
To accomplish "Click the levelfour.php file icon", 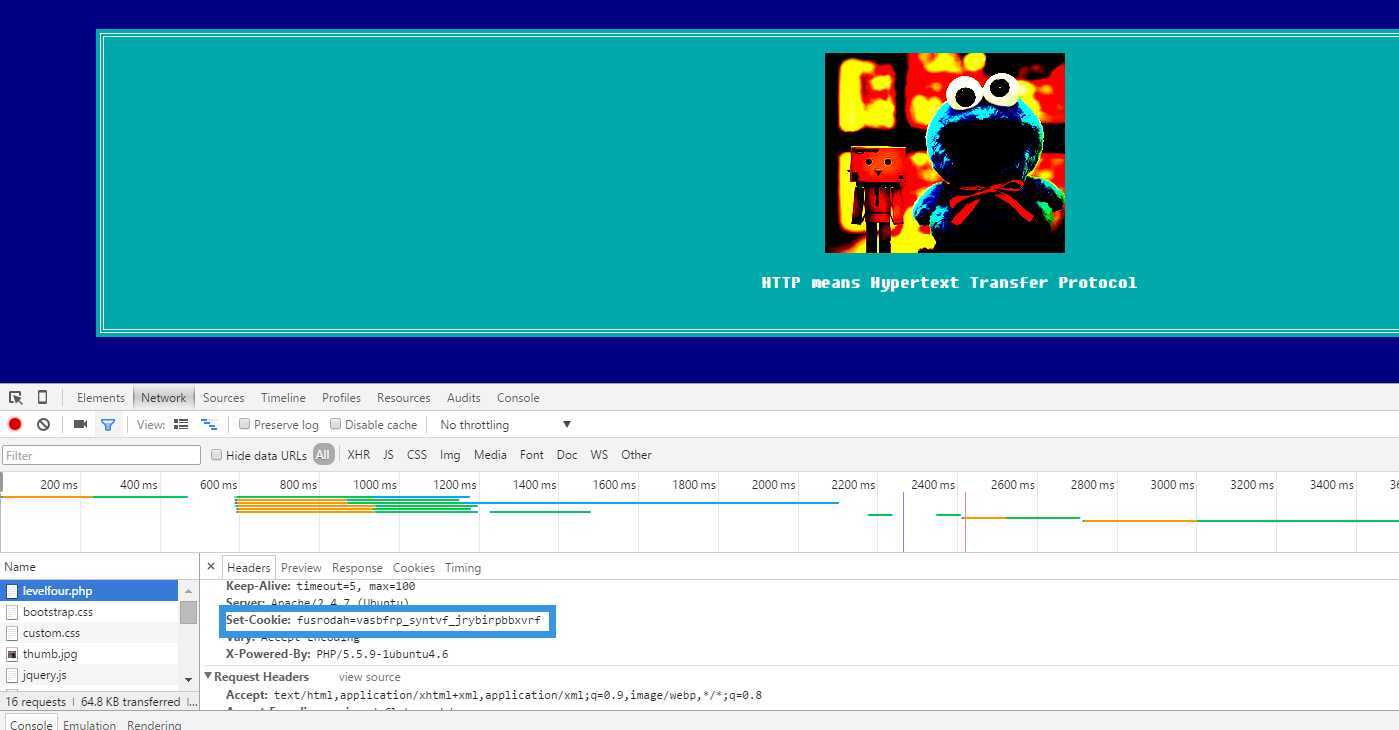I will [12, 591].
